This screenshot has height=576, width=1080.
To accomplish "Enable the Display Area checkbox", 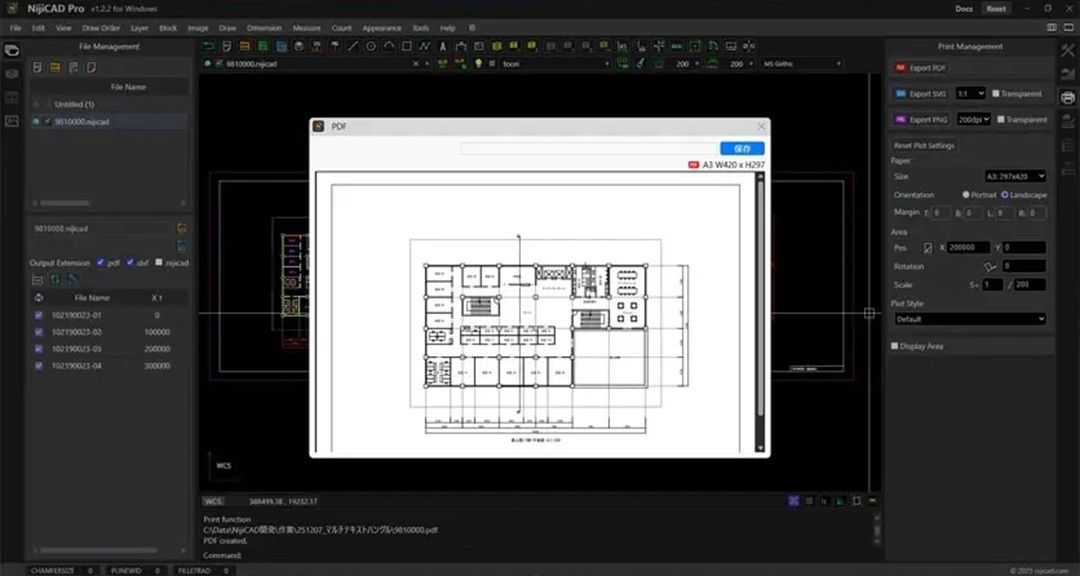I will 895,346.
